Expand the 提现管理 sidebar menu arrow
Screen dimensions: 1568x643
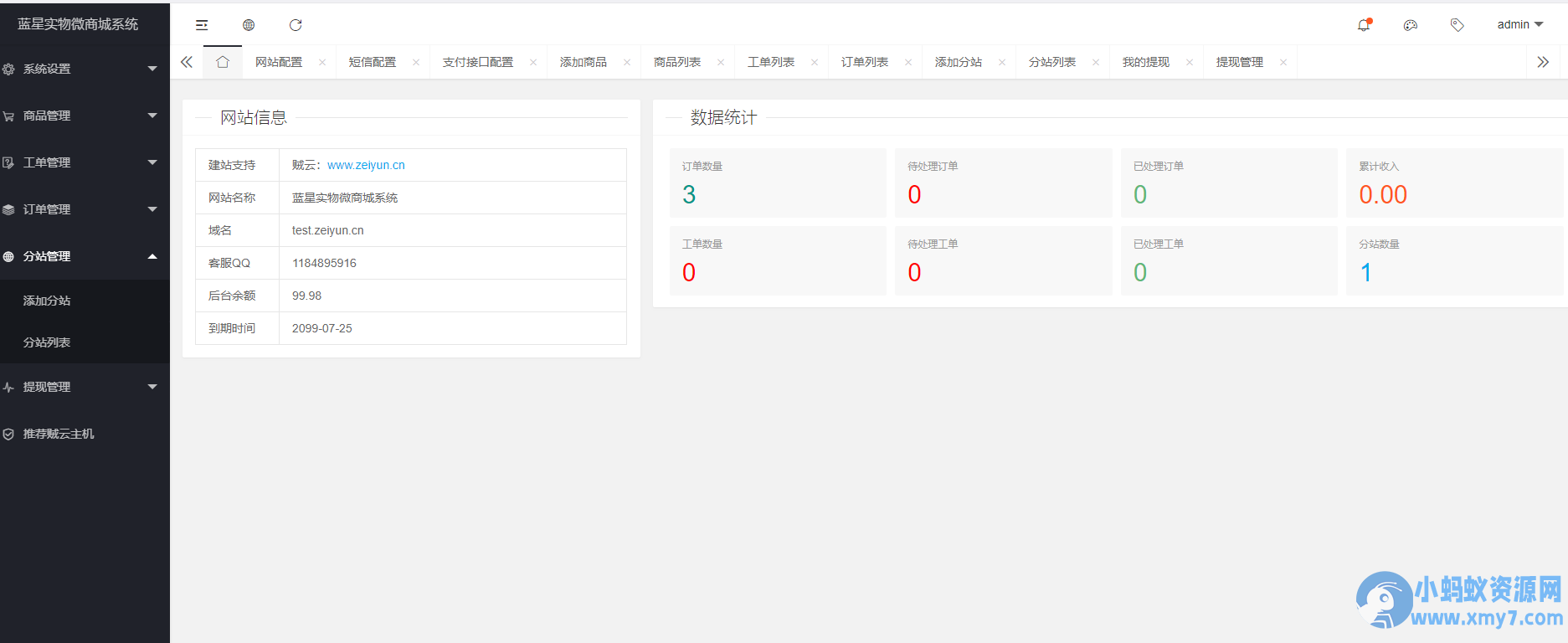pyautogui.click(x=152, y=387)
